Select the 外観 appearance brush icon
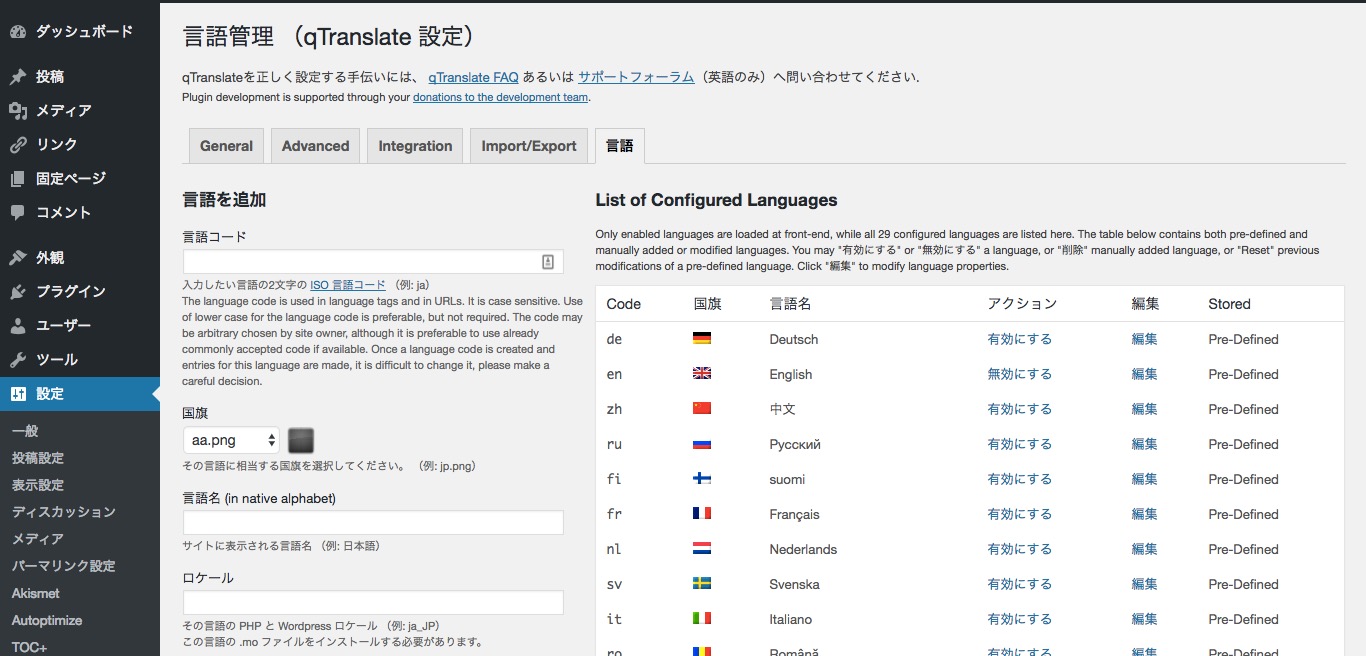Image resolution: width=1366 pixels, height=656 pixels. (x=18, y=257)
